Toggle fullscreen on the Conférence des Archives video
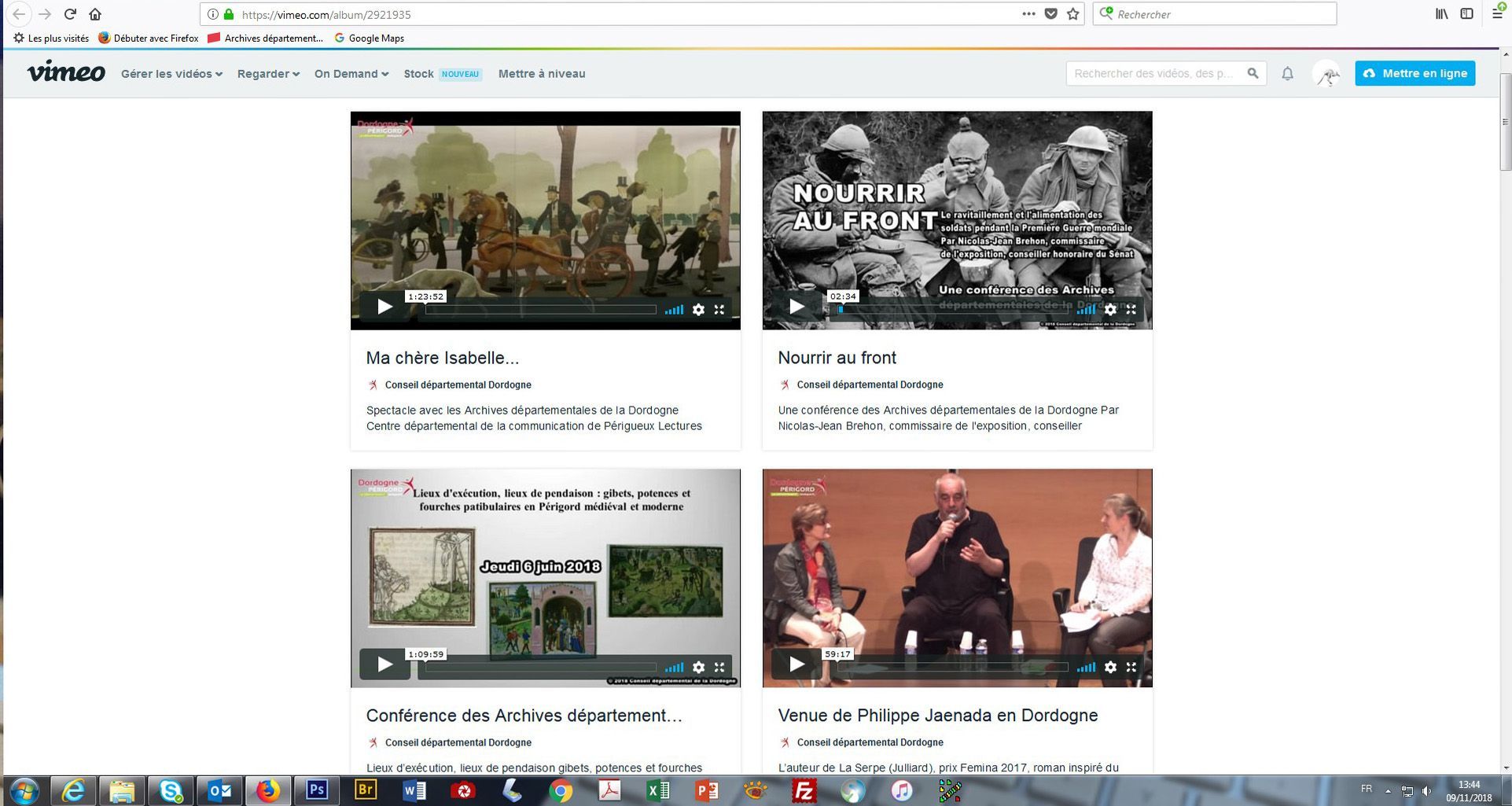This screenshot has width=1512, height=806. (719, 668)
